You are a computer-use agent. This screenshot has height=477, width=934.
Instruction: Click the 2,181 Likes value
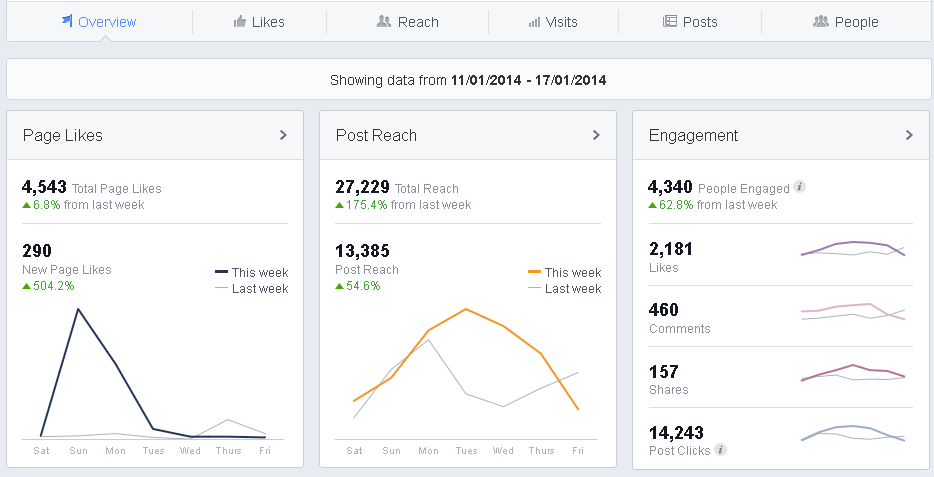coord(670,249)
